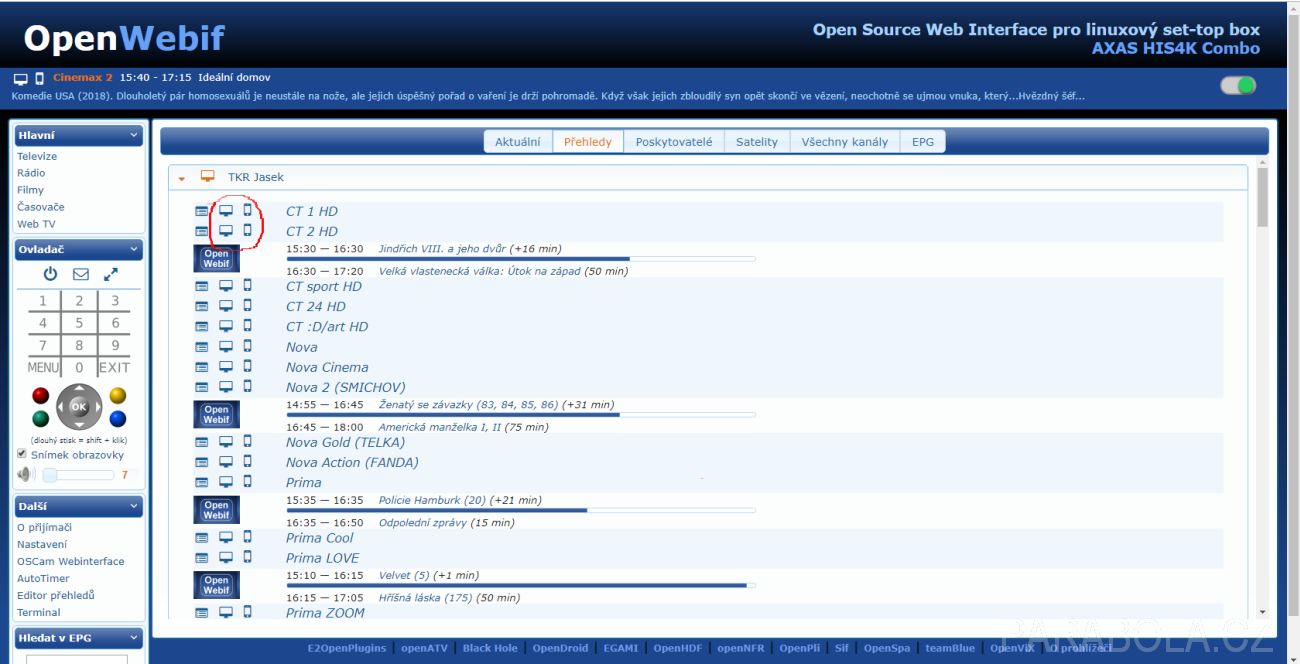This screenshot has height=664, width=1300.
Task: Click the OK button on the remote pad
Action: [79, 406]
